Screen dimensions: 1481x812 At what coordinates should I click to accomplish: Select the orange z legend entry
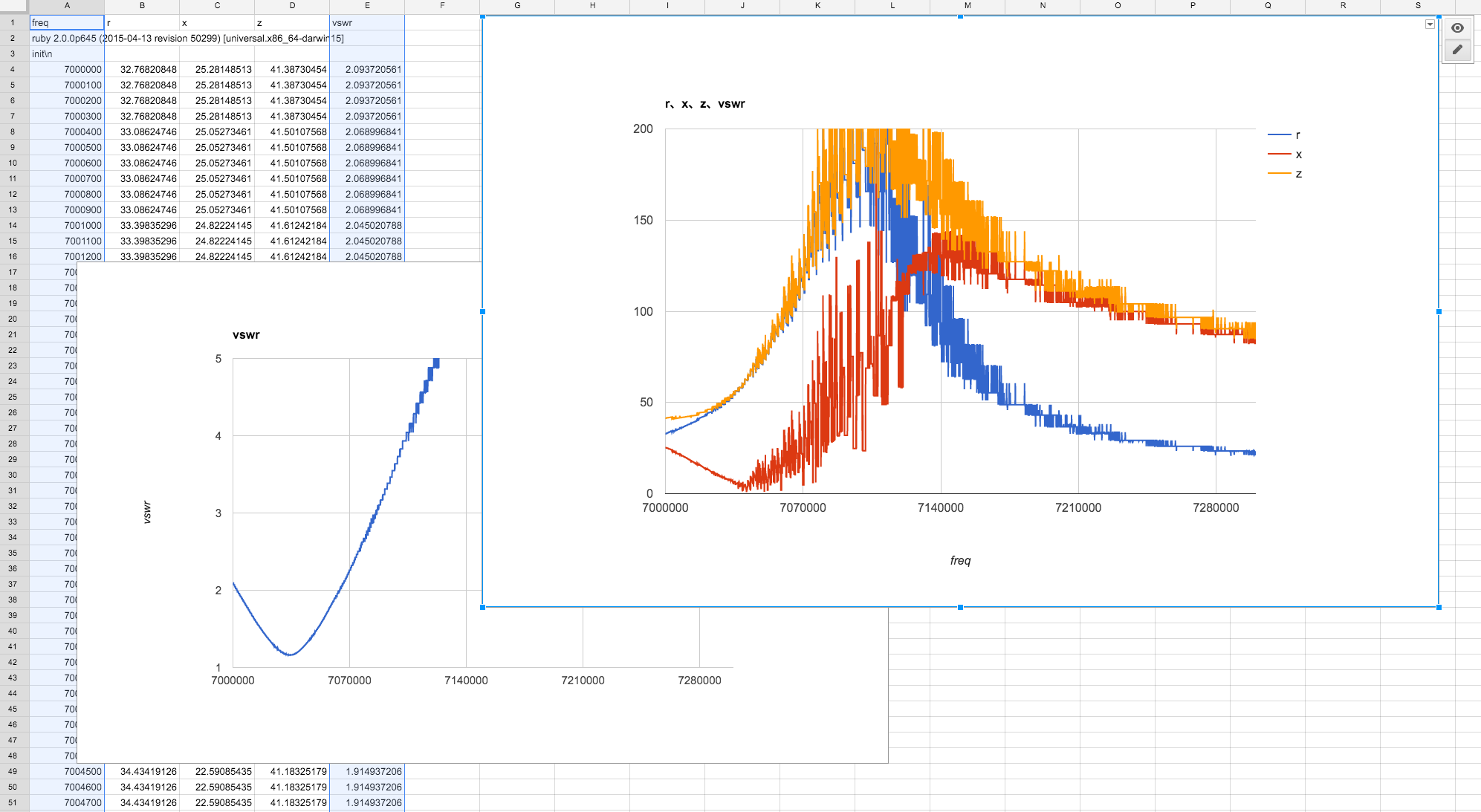coord(1297,174)
